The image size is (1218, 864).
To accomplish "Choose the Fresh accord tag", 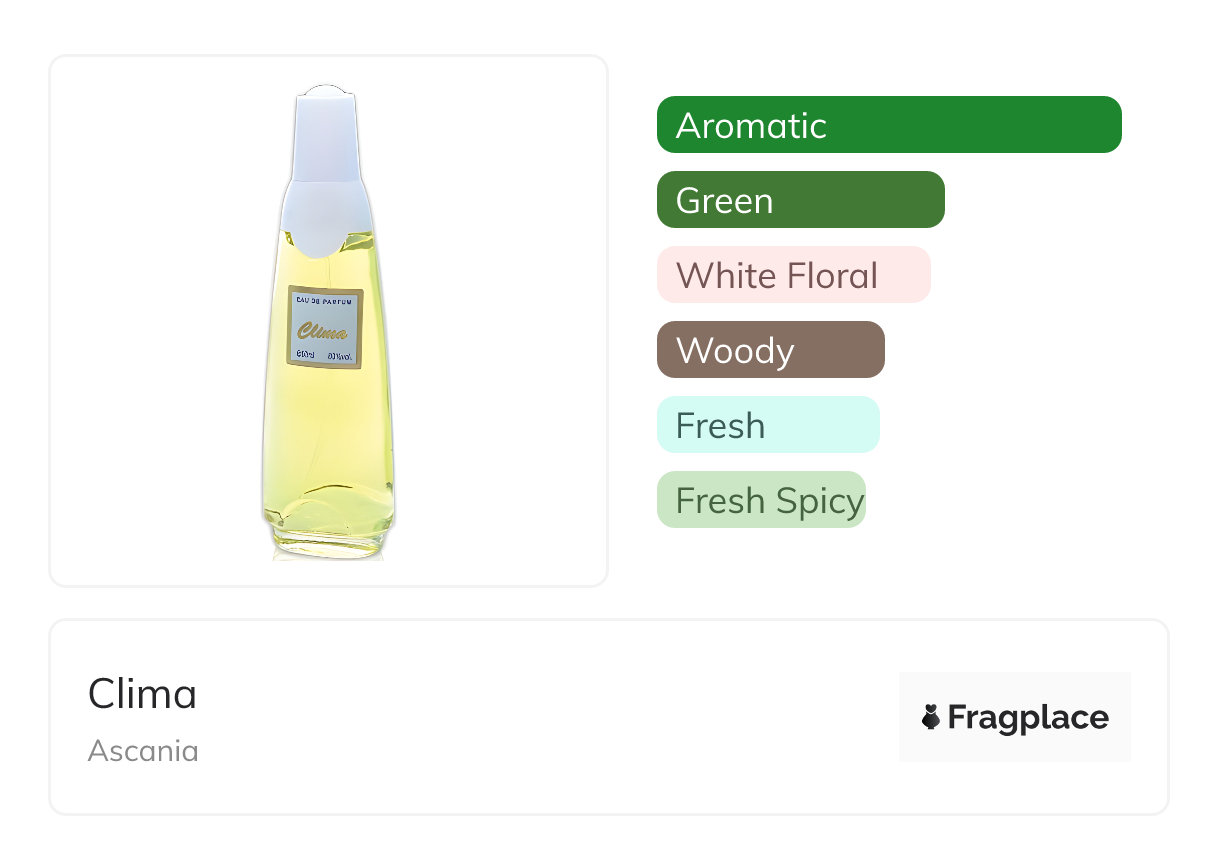I will tap(767, 425).
